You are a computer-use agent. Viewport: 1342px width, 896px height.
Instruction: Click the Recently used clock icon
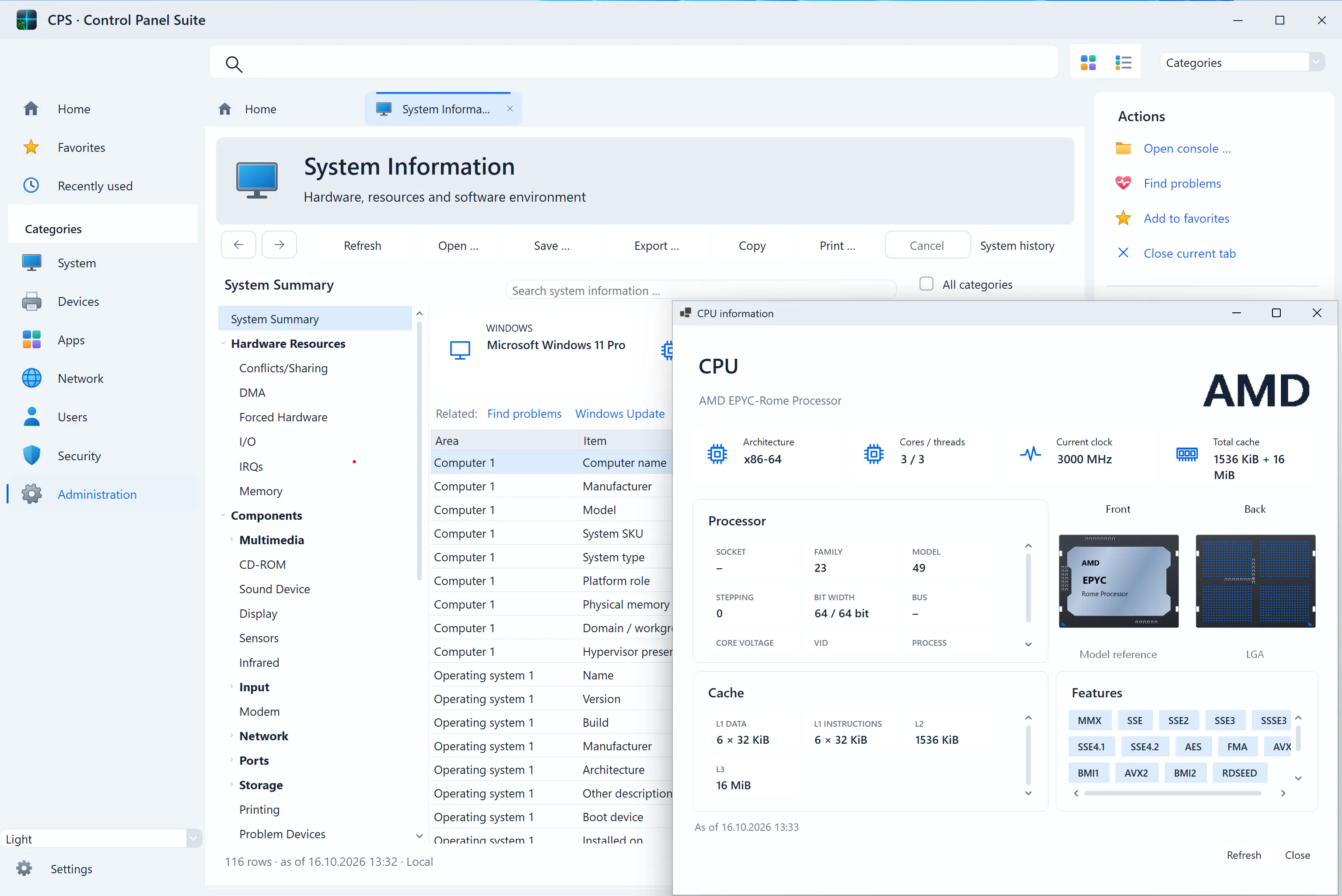click(31, 185)
